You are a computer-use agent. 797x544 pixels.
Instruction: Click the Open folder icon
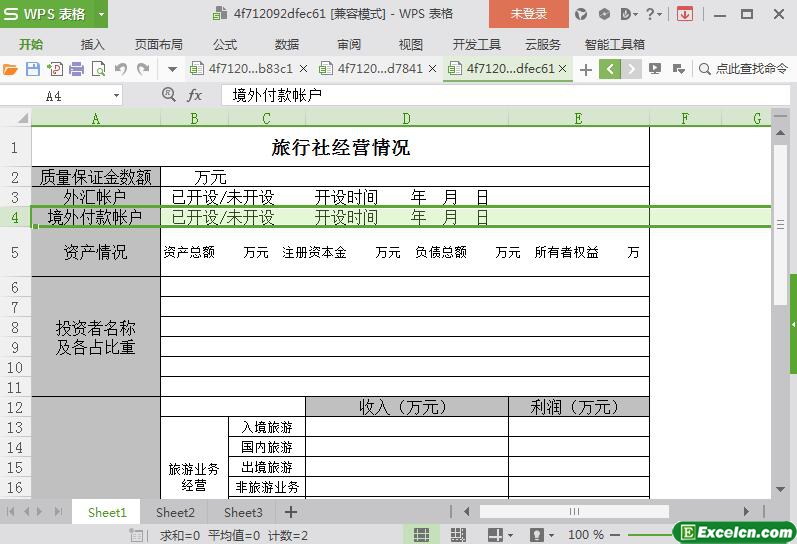[11, 69]
